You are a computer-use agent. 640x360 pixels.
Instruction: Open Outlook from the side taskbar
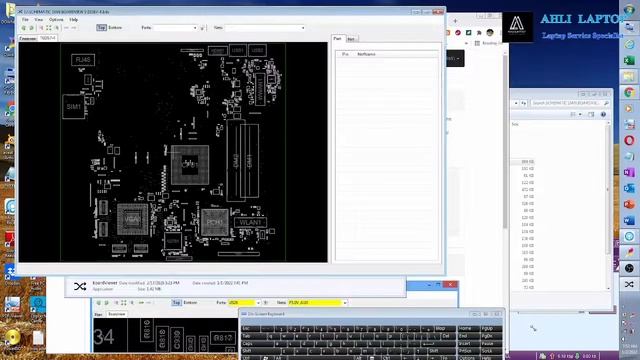click(x=629, y=188)
